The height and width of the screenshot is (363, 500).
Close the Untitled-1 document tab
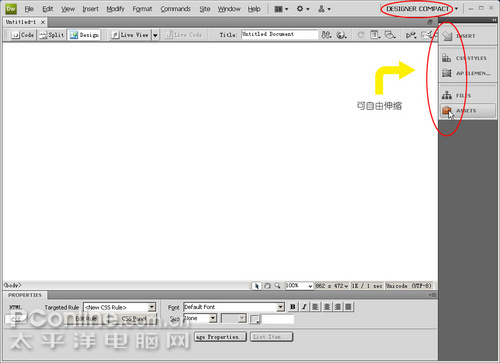43,22
